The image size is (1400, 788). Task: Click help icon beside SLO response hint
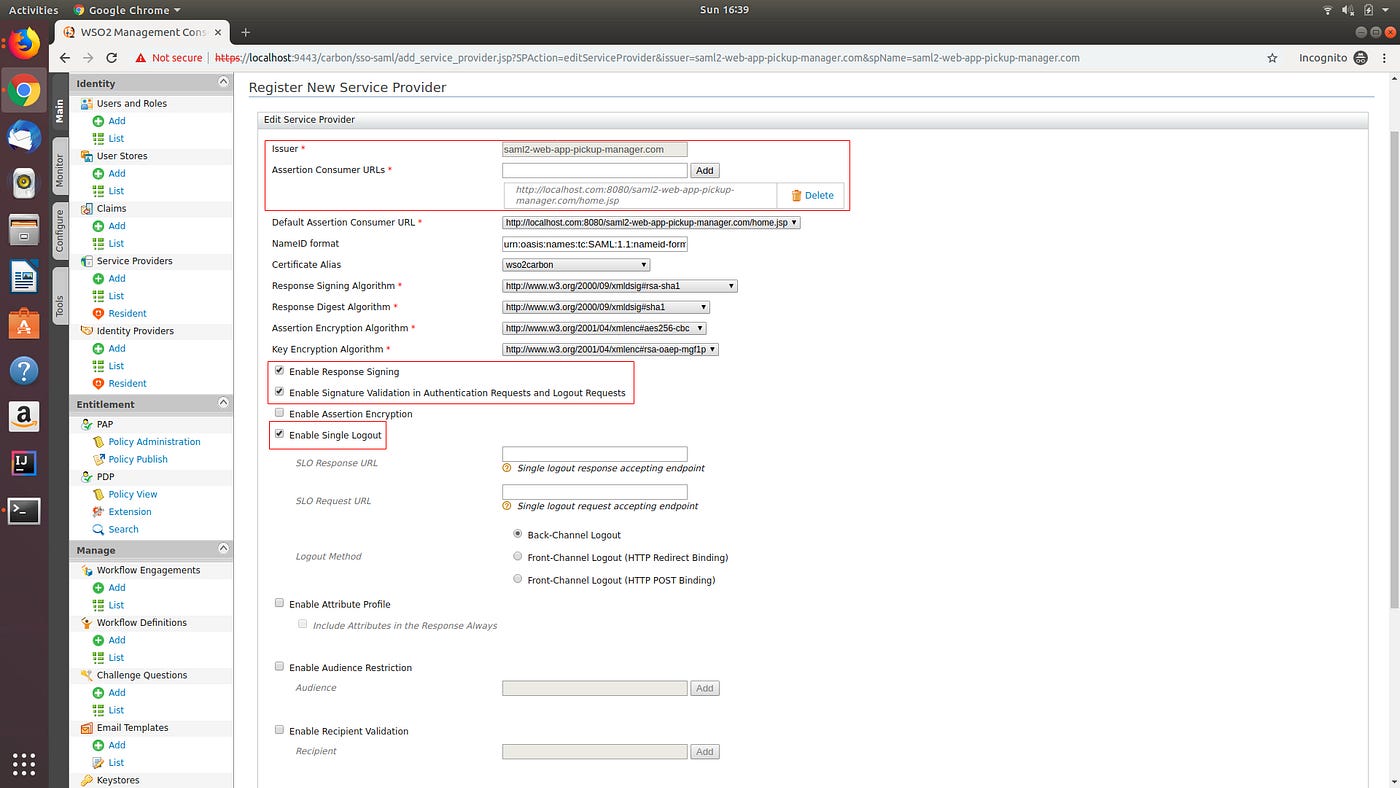[x=507, y=468]
